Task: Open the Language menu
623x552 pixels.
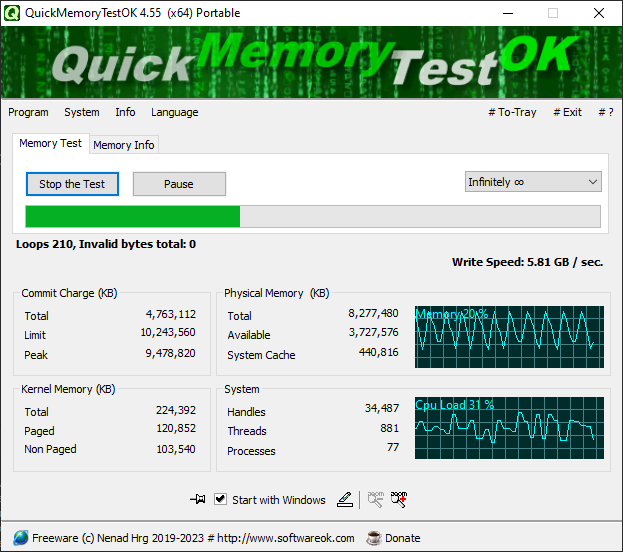Action: (174, 112)
